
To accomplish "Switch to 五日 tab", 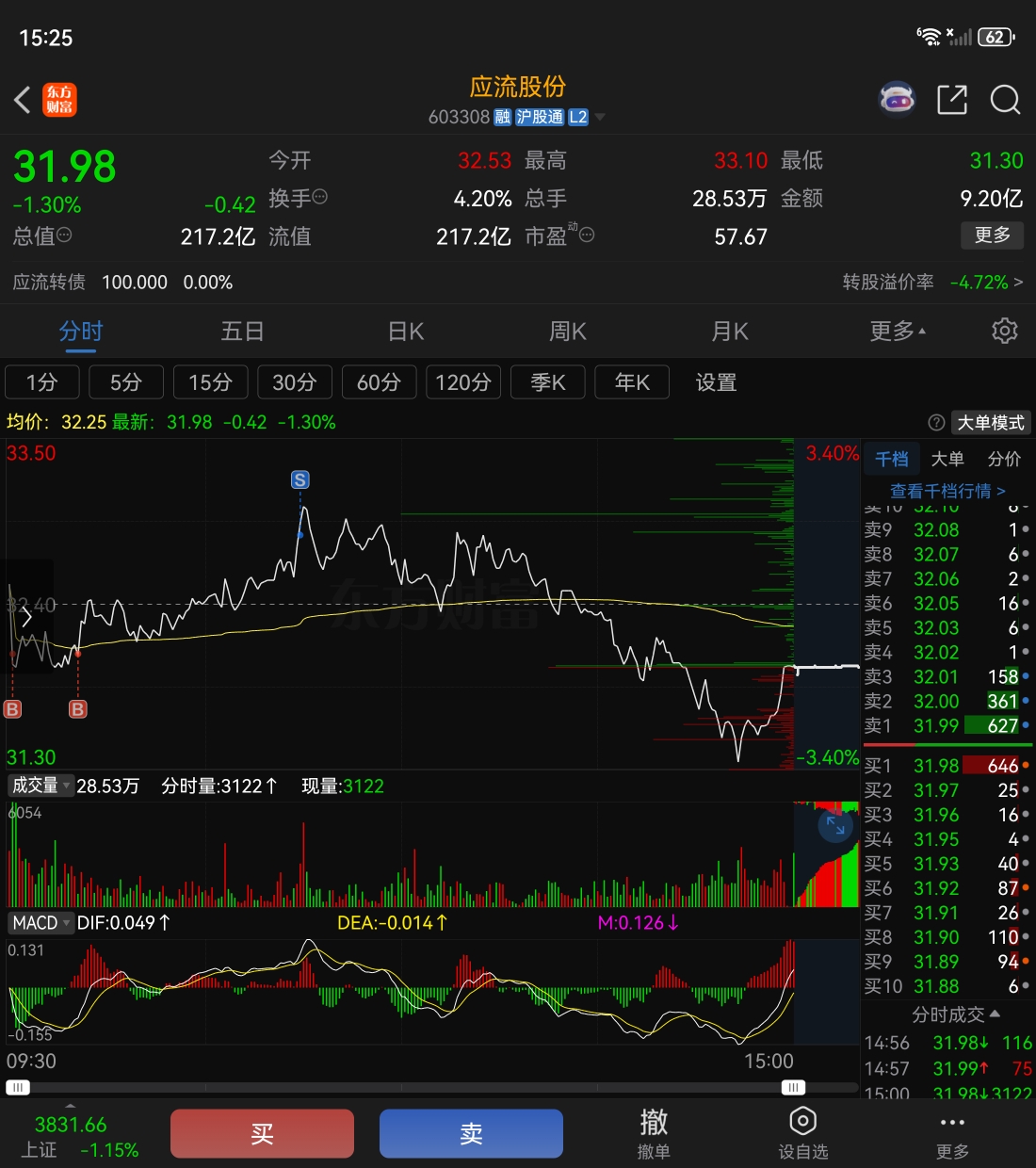I will pos(242,332).
